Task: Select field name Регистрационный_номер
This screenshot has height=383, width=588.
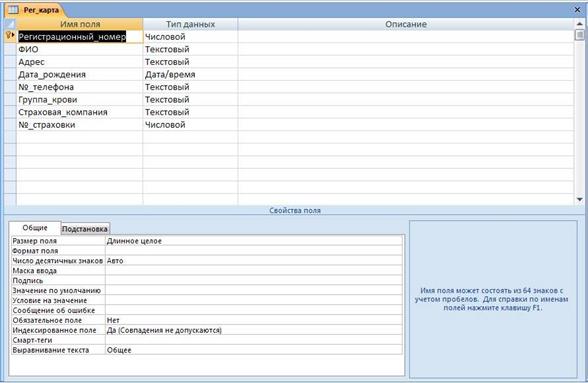Action: point(80,36)
